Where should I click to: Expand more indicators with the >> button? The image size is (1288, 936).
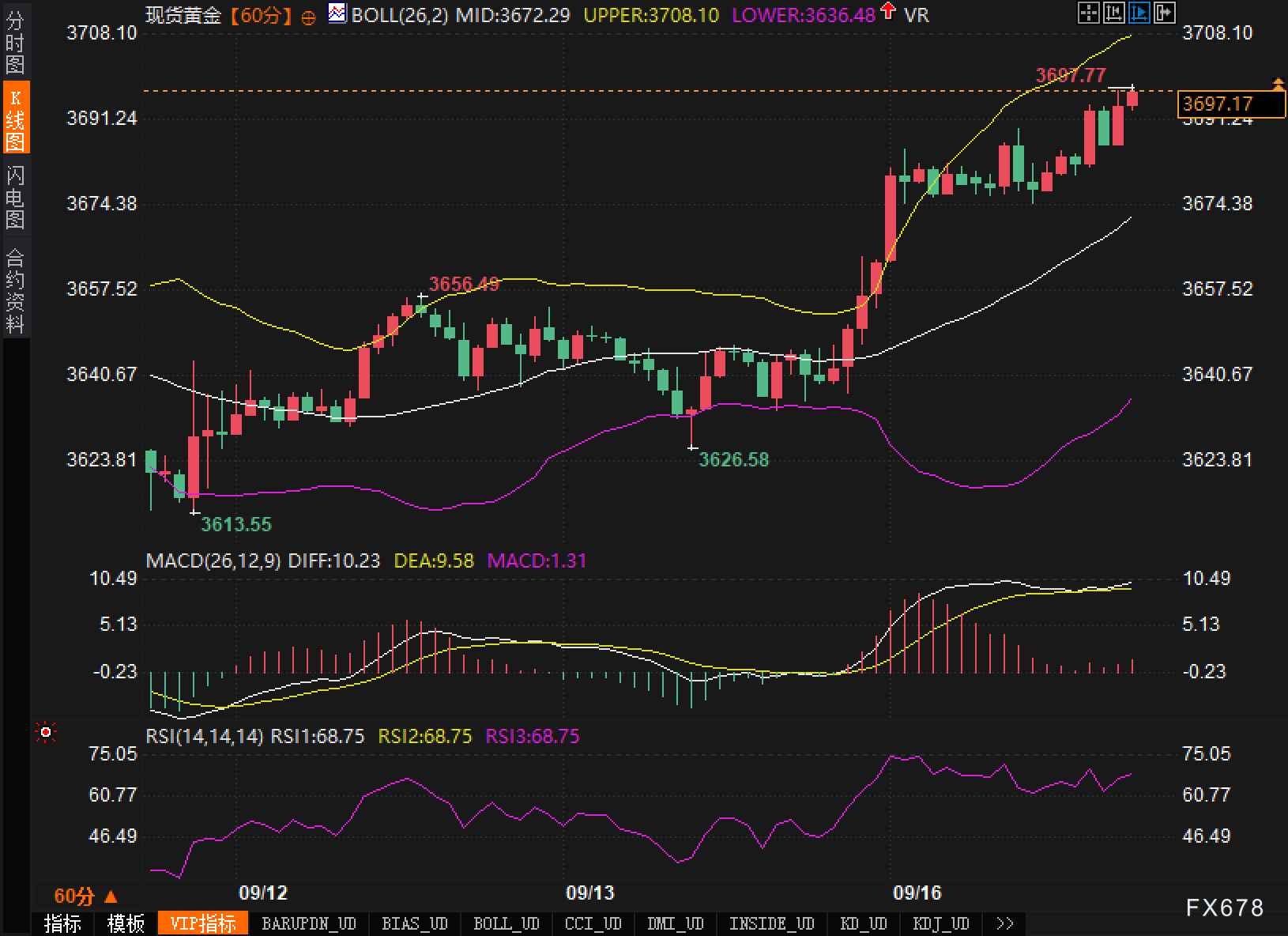point(1005,923)
